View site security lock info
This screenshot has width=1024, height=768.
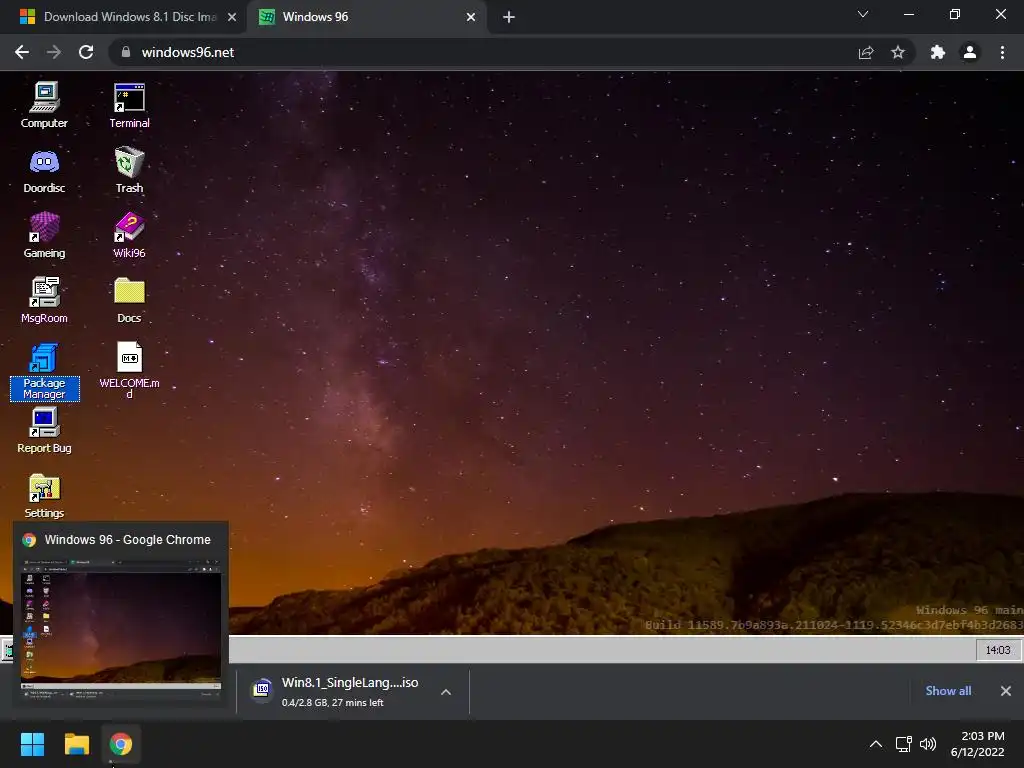click(126, 52)
